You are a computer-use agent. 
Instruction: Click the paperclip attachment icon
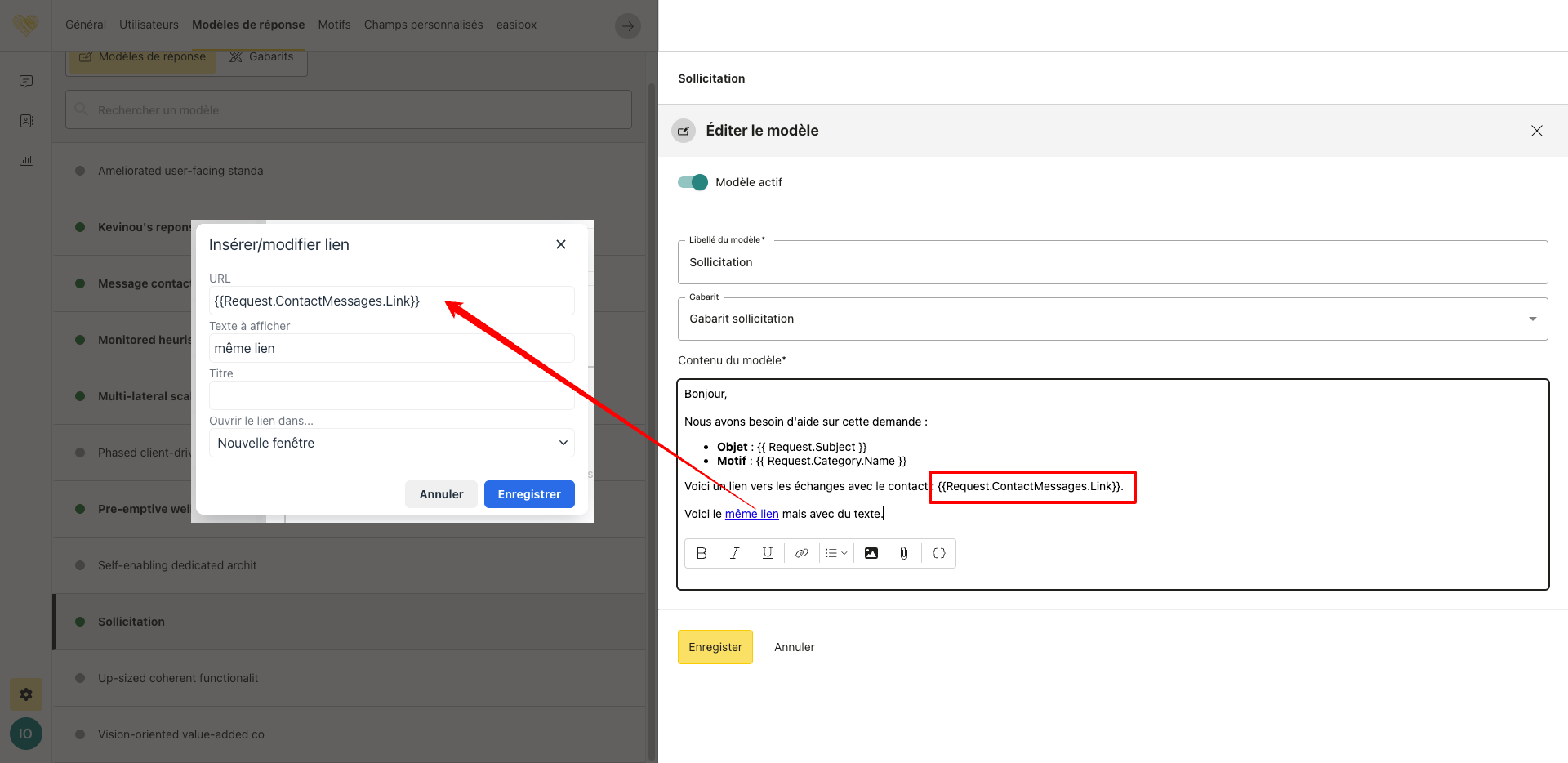coord(904,553)
